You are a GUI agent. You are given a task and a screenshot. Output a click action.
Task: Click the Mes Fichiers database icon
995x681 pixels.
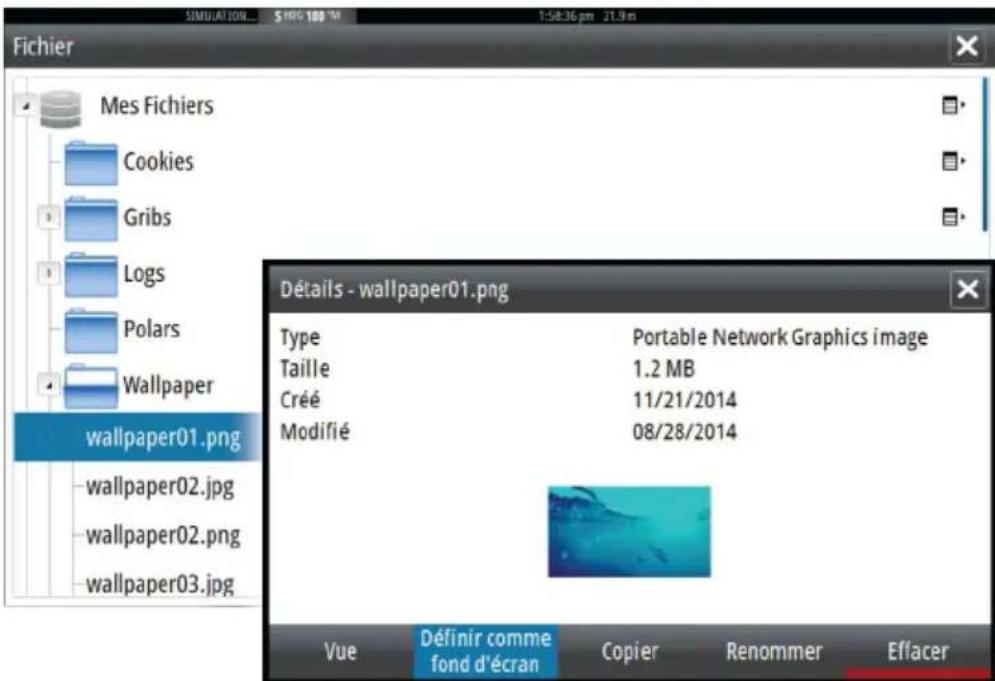[x=60, y=108]
